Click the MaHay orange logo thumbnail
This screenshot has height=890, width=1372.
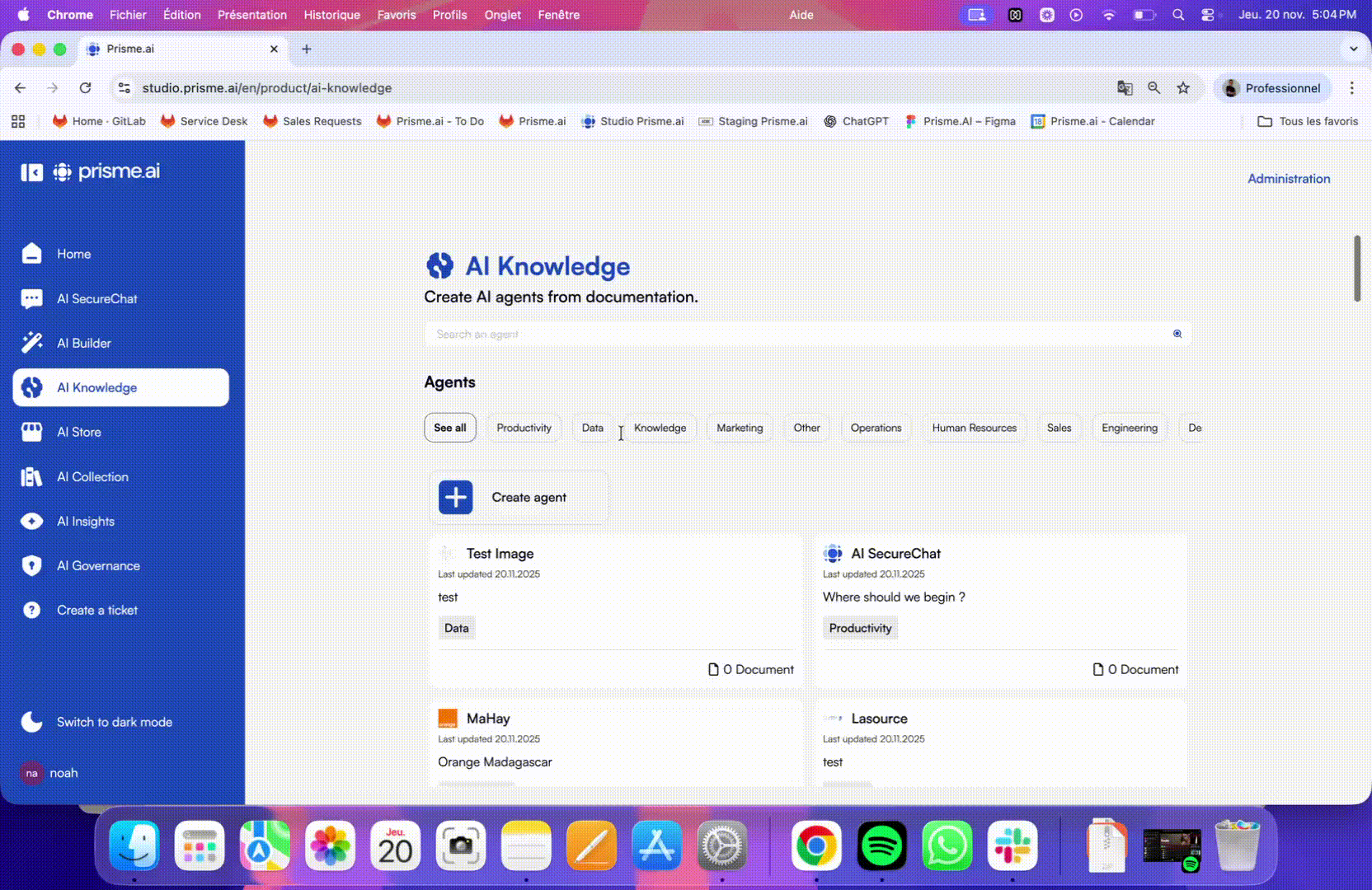(448, 719)
